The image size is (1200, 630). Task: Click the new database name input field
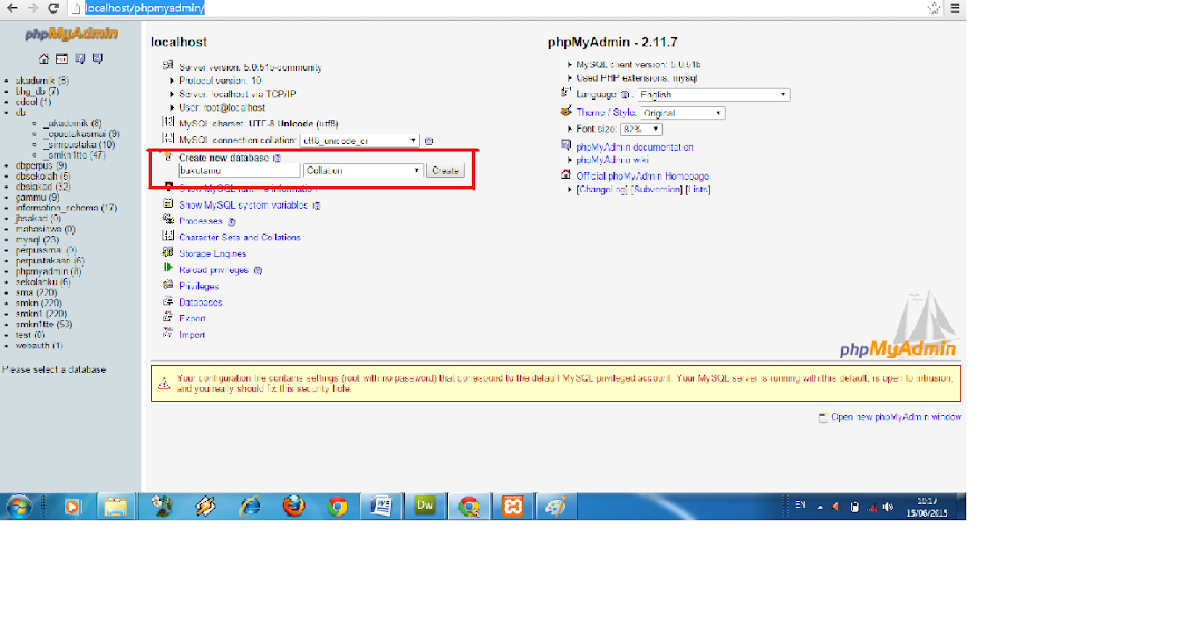coord(238,170)
